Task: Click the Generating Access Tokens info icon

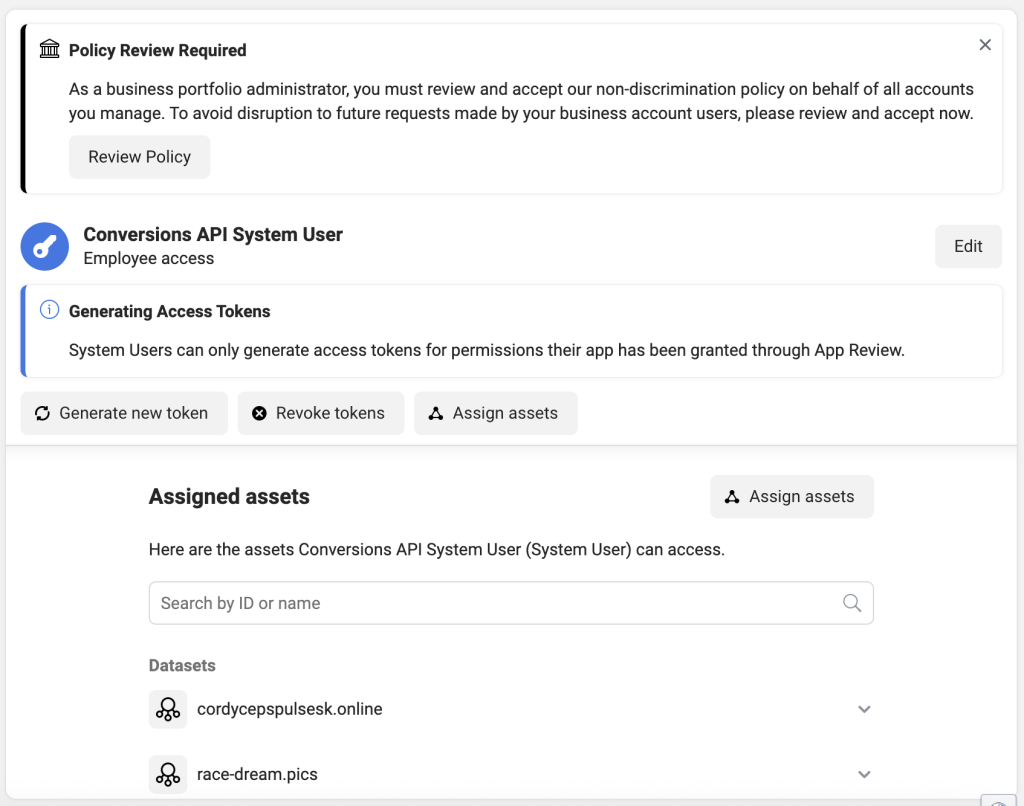Action: (x=50, y=310)
